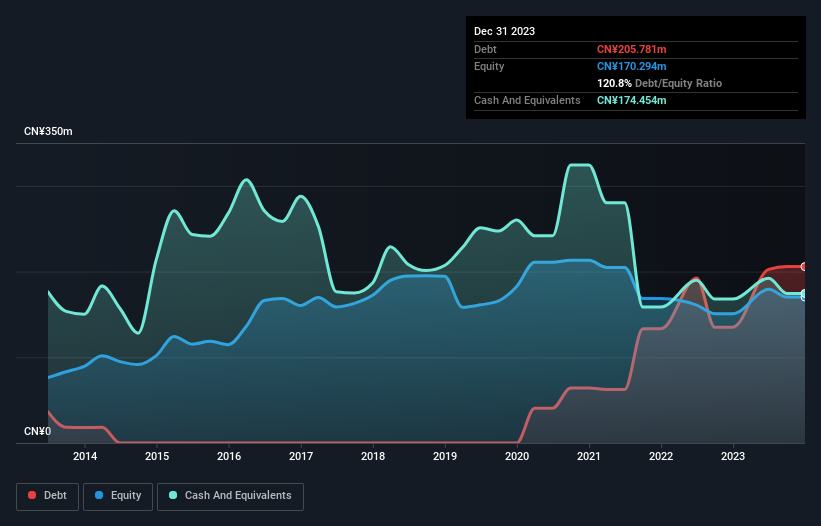This screenshot has height=526, width=821.
Task: Click the 2021 axis year label
Action: tap(589, 457)
